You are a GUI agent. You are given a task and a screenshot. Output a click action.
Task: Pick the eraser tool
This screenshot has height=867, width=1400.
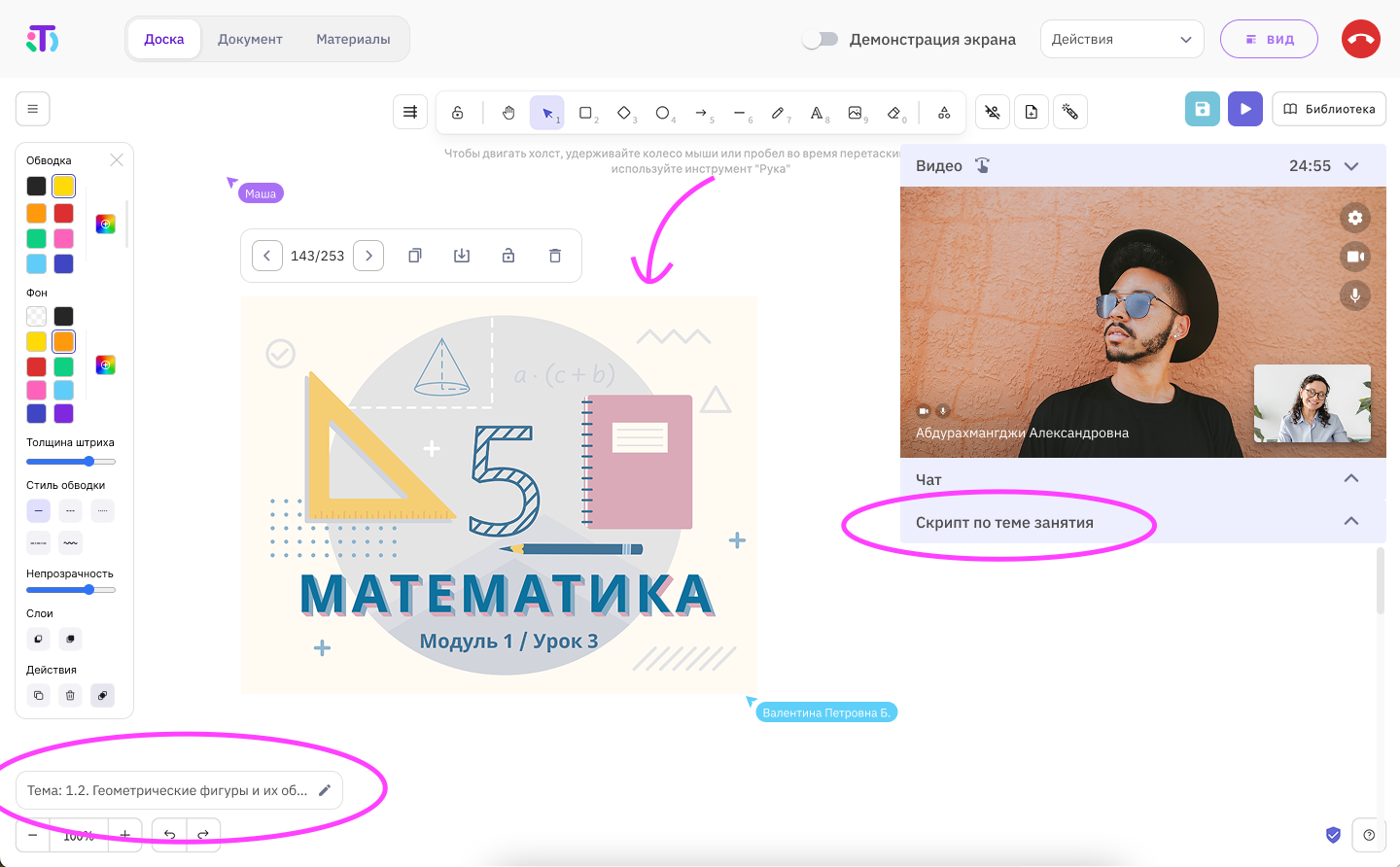coord(894,113)
